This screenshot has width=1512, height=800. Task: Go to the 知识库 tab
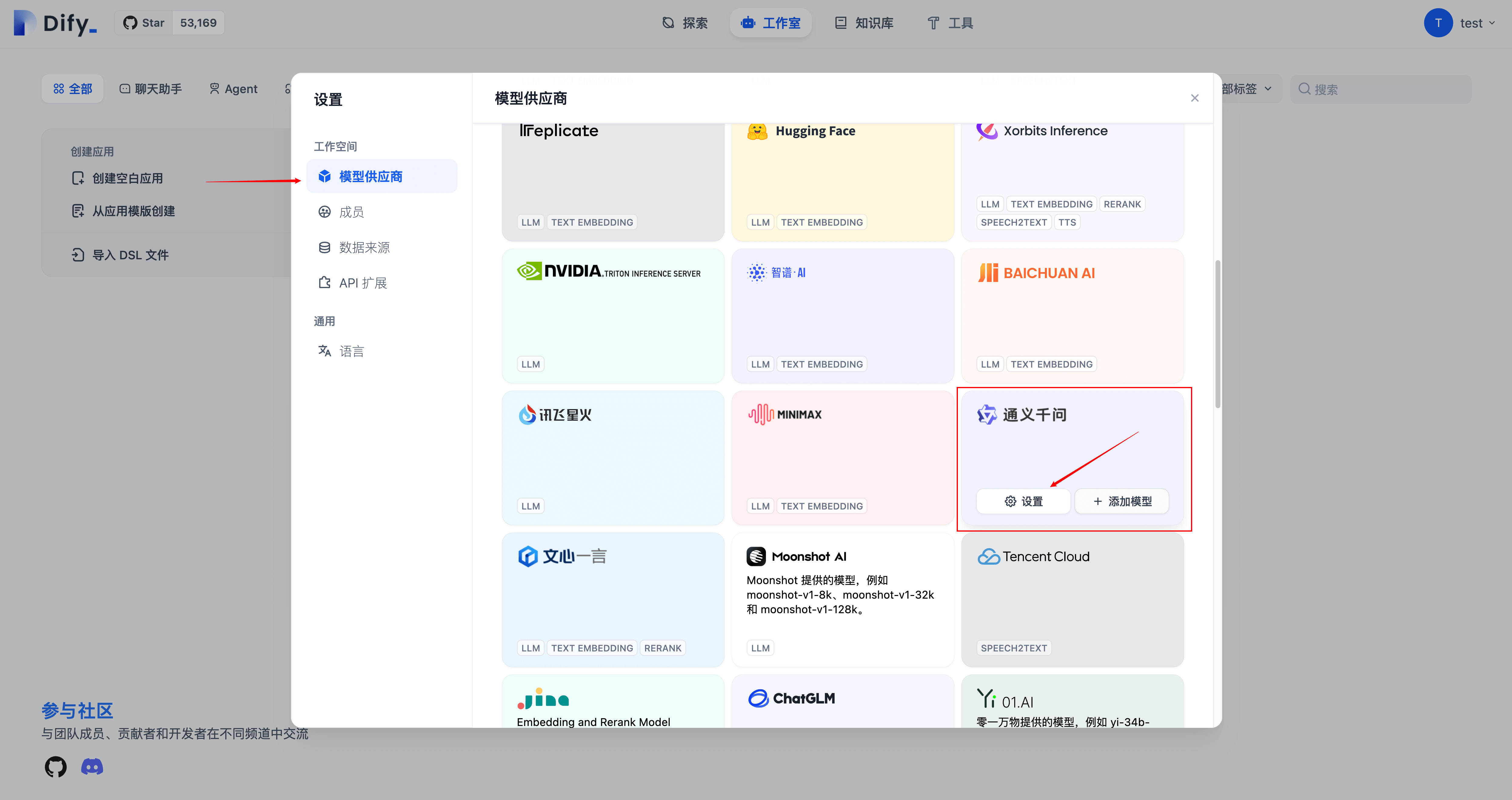[864, 23]
